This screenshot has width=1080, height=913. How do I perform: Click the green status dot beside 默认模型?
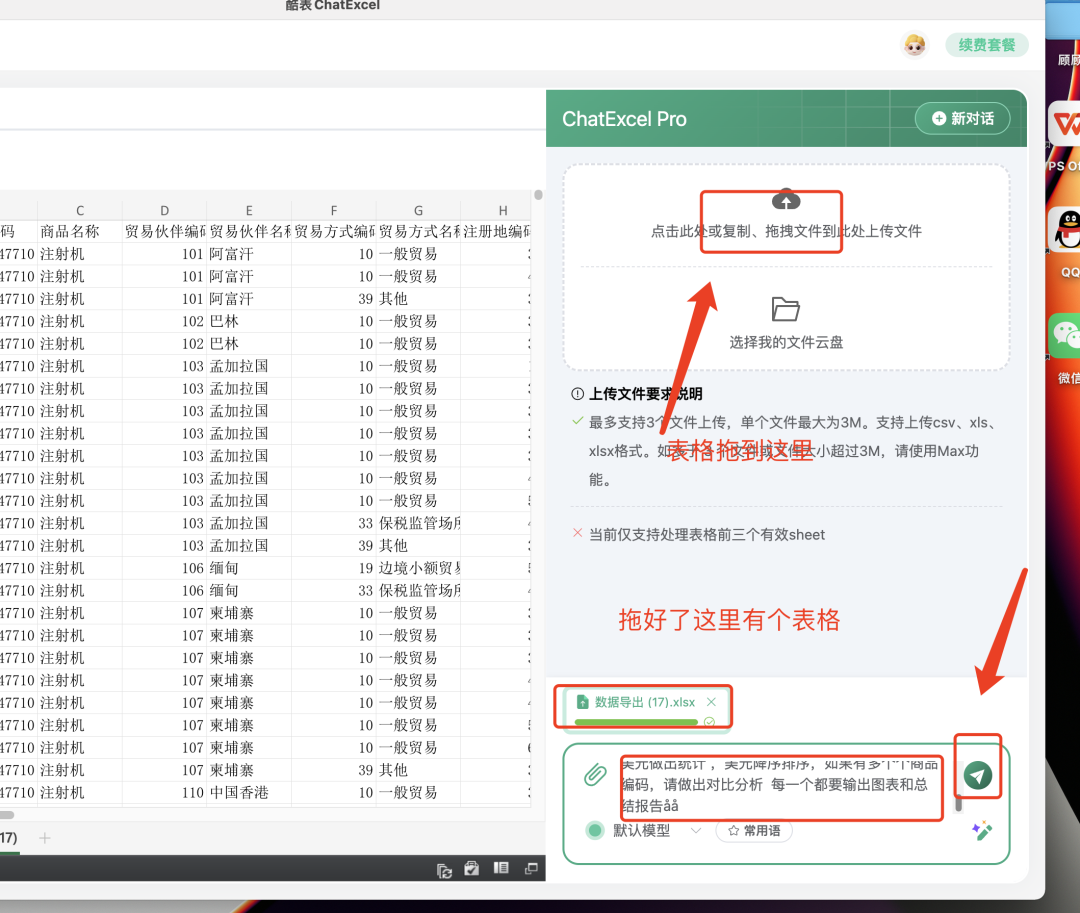[594, 830]
